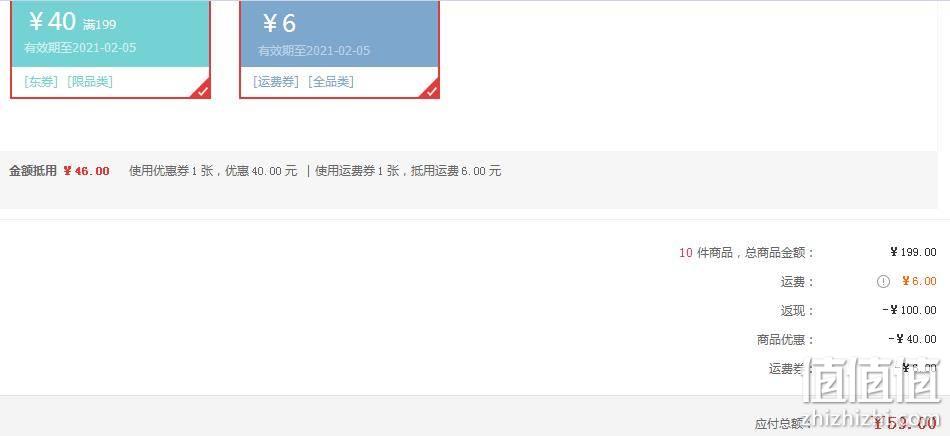Screen dimensions: 950x436
Task: Click the -¥100.00 返现 amount
Action: [910, 311]
